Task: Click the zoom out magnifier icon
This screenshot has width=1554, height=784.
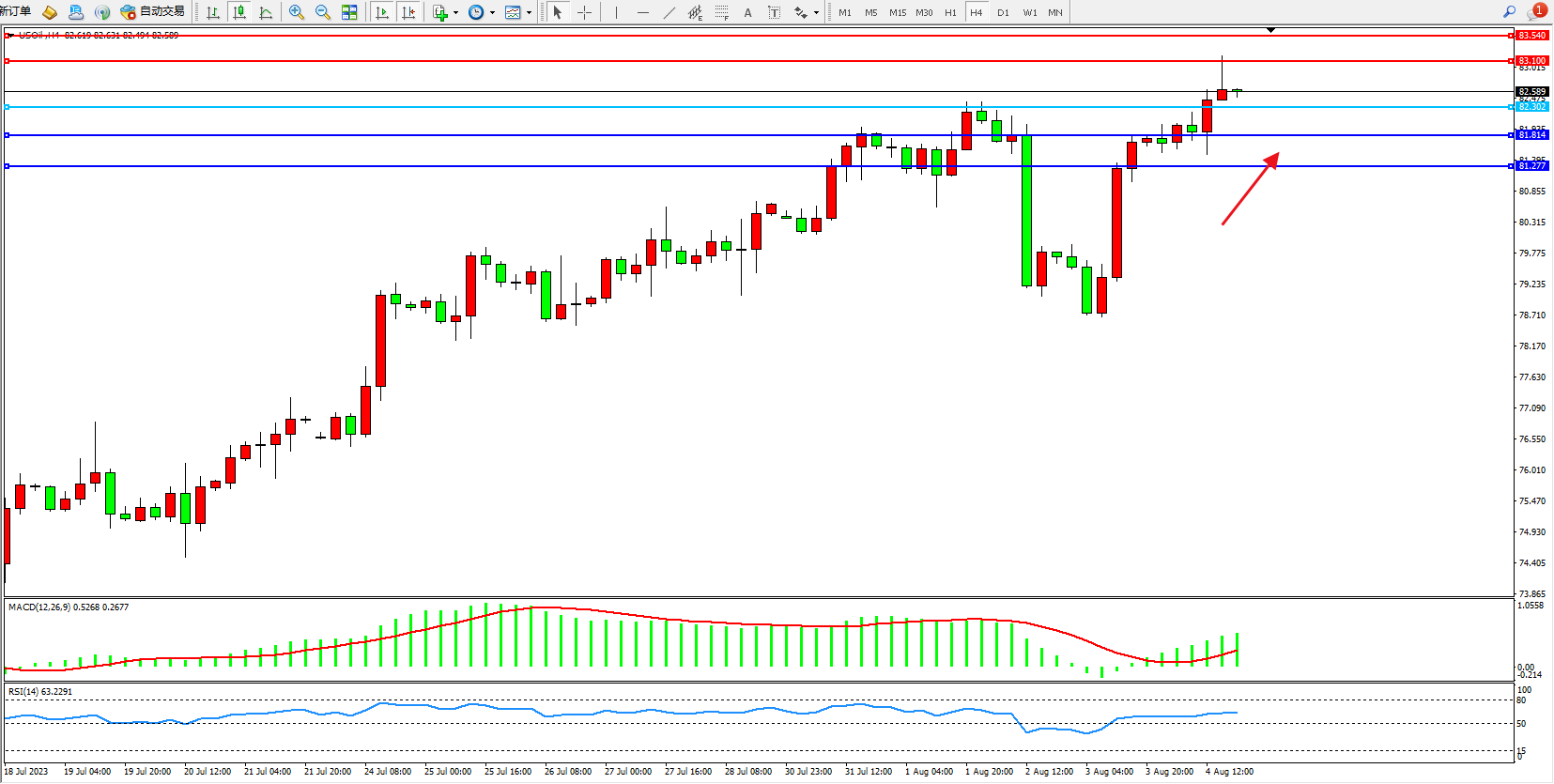Action: (x=323, y=12)
